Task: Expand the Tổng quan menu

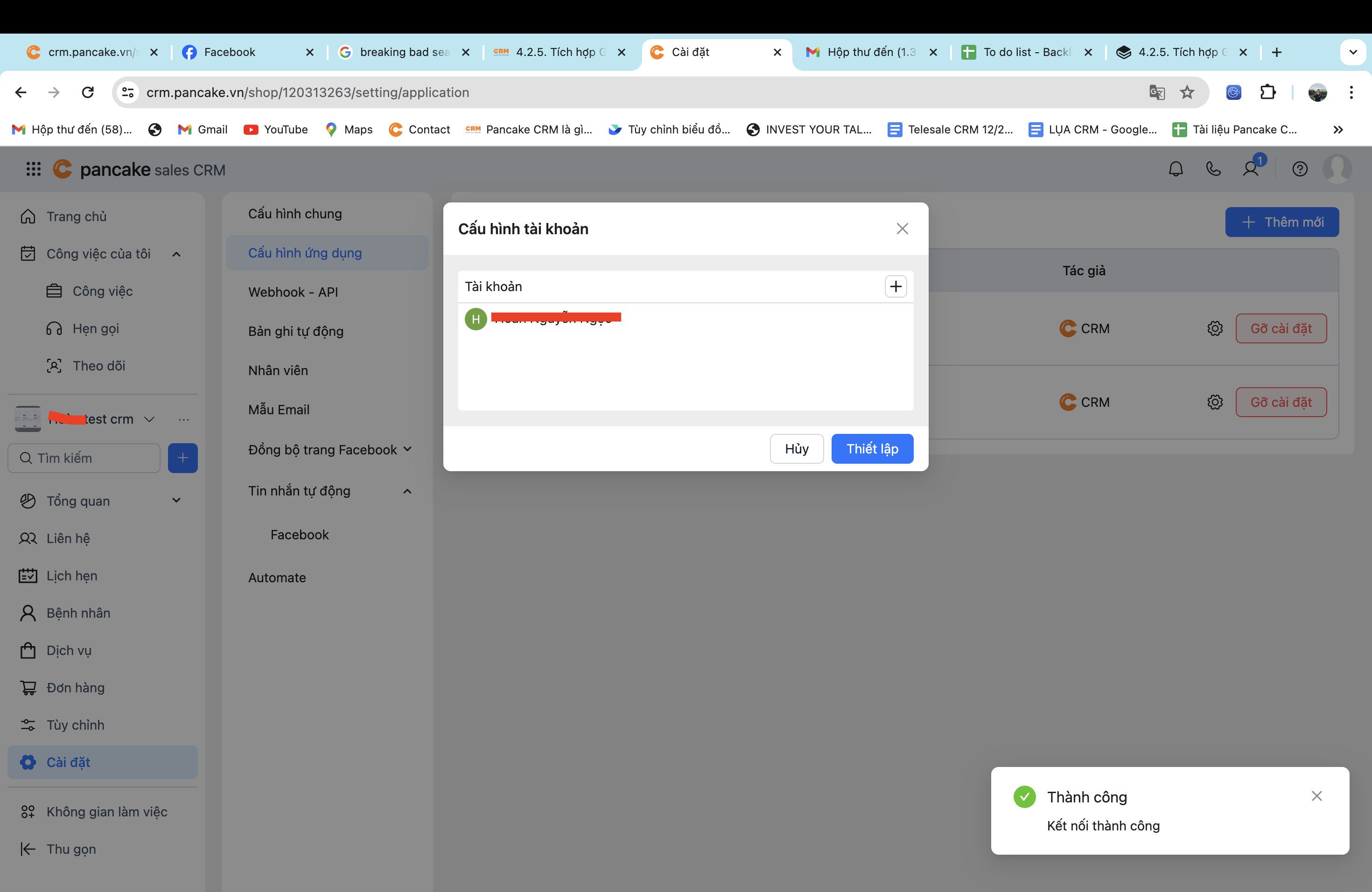Action: (176, 500)
